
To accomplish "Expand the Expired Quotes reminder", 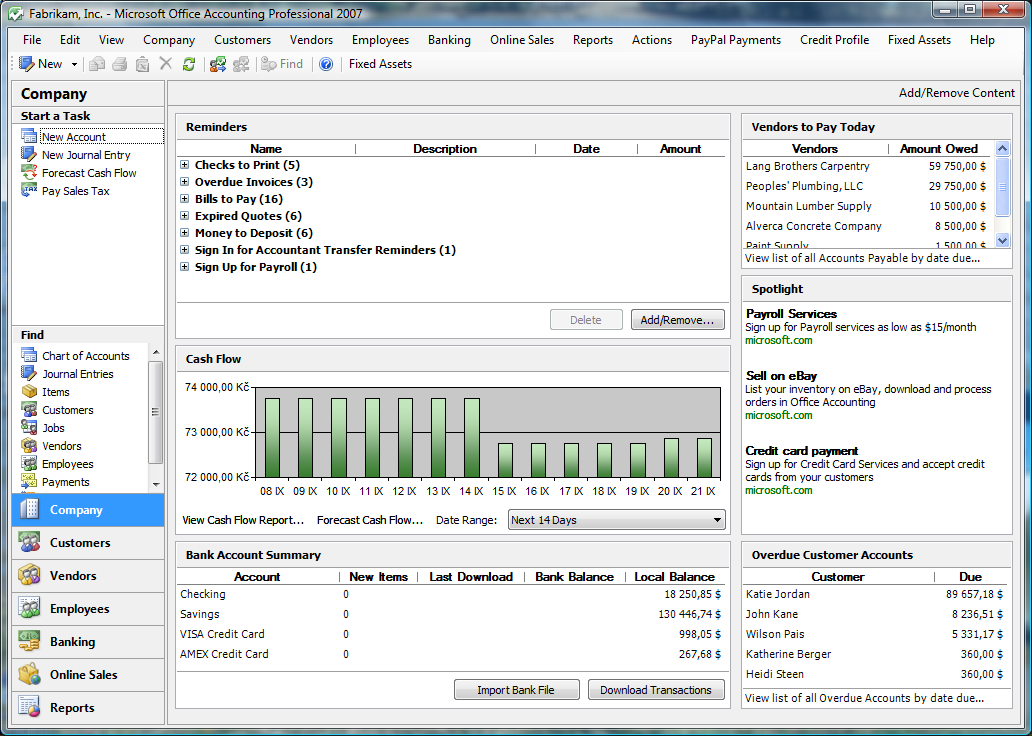I will pos(185,216).
